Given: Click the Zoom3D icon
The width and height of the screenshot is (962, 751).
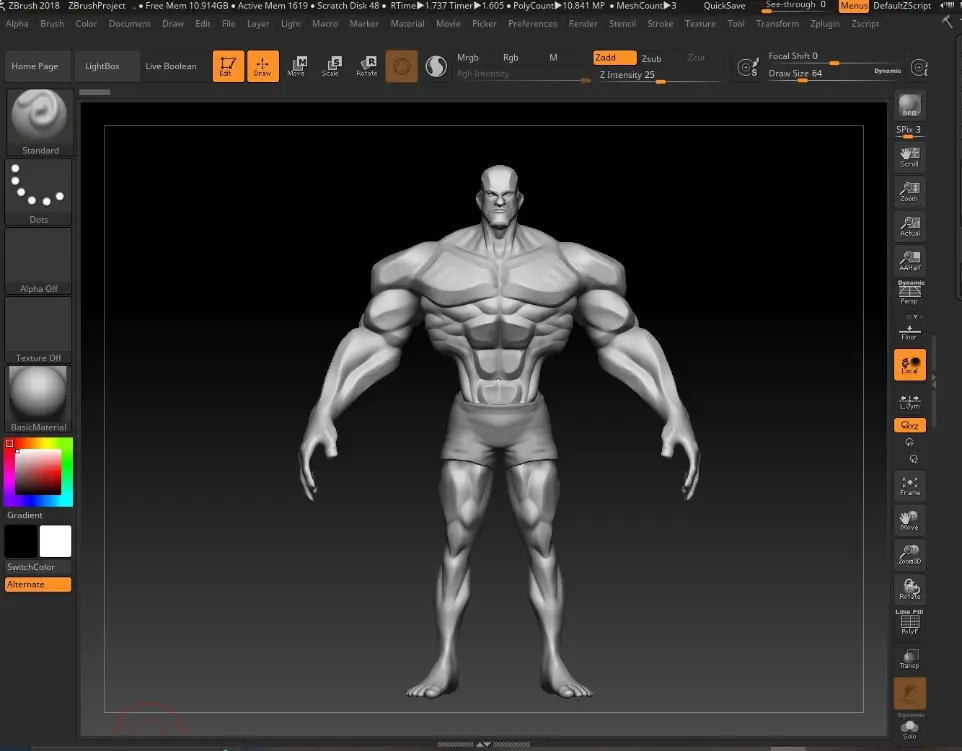Looking at the screenshot, I should click(x=910, y=555).
